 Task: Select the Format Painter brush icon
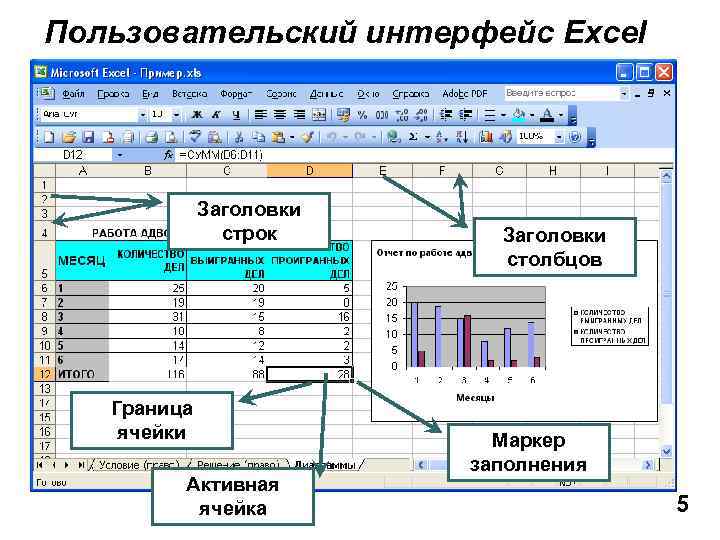coord(308,137)
